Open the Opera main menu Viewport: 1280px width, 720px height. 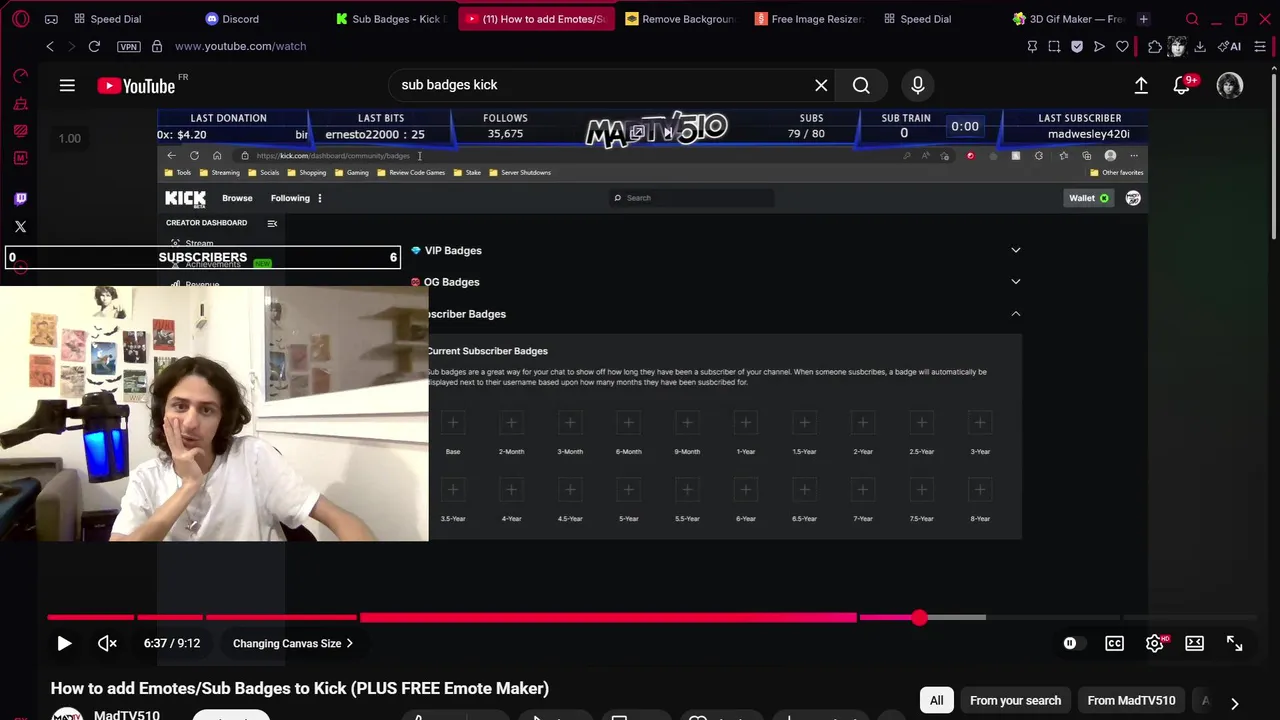point(20,19)
